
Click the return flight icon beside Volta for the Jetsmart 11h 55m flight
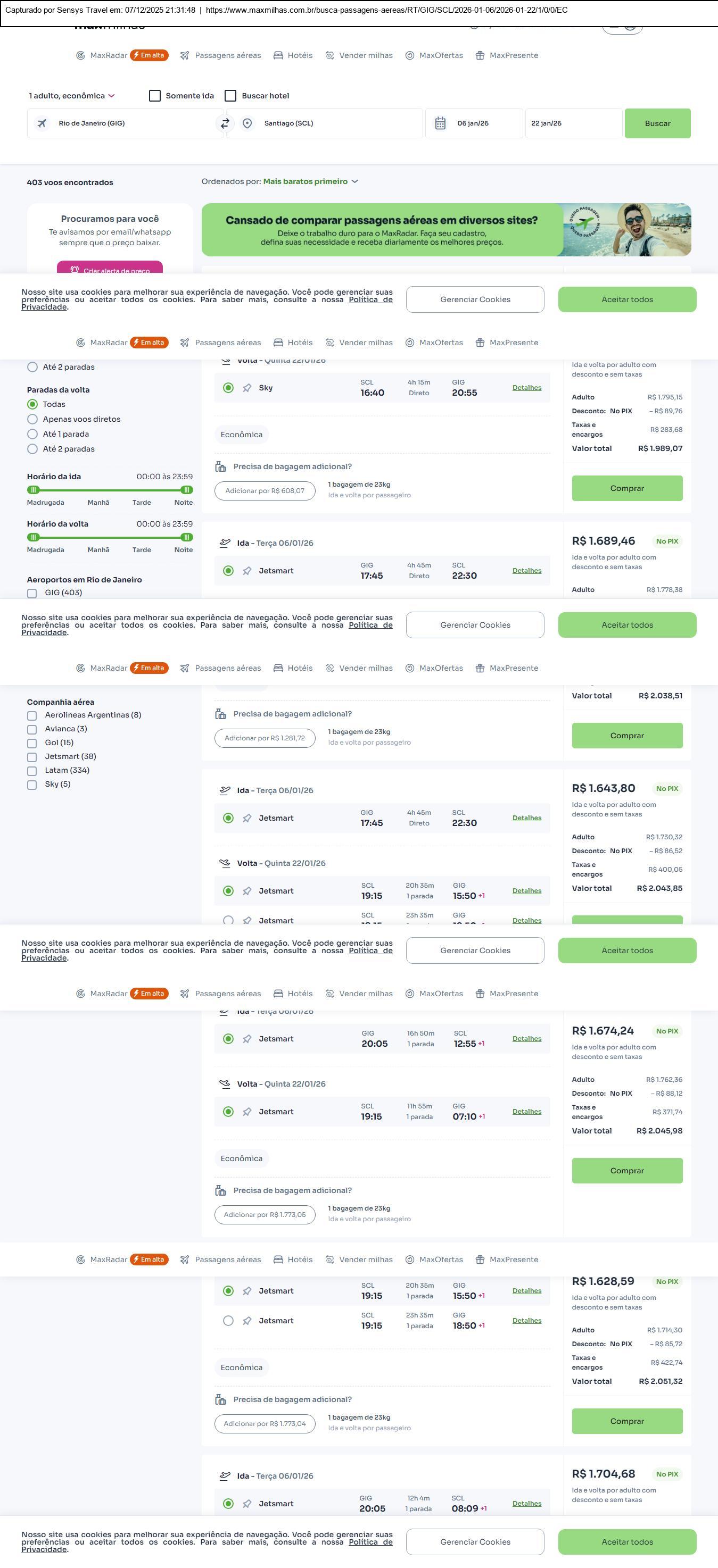pyautogui.click(x=225, y=1084)
